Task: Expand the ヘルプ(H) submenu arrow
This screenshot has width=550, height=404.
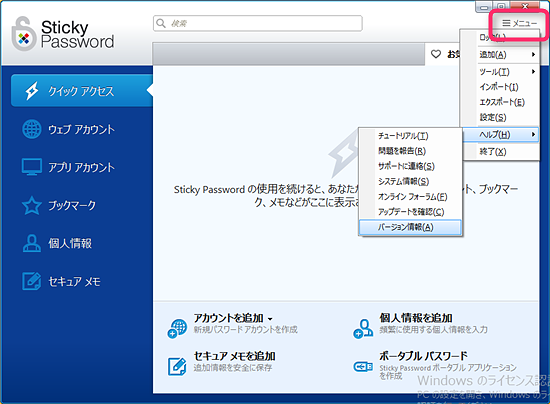Action: pyautogui.click(x=533, y=134)
